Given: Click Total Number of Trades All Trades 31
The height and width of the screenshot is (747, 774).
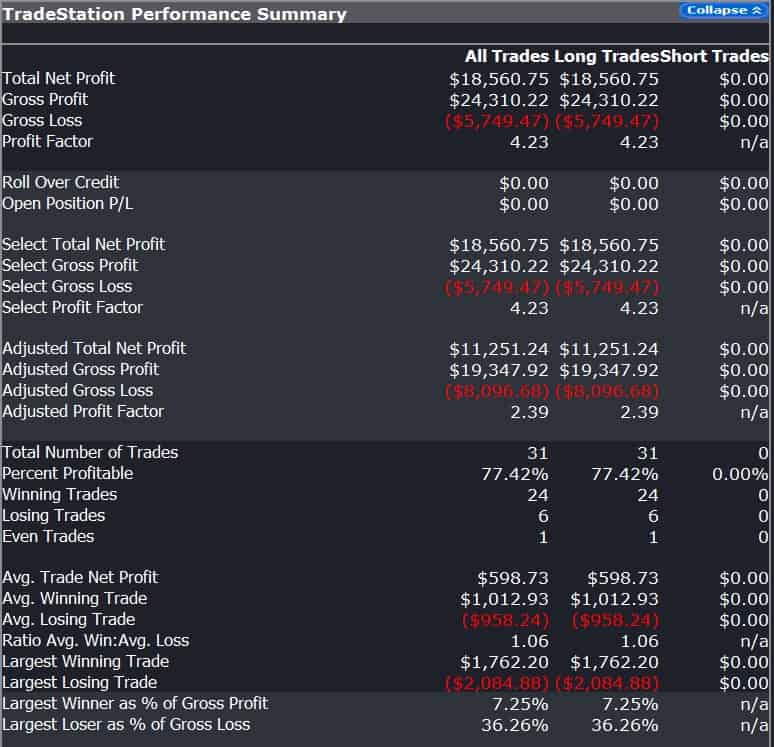Looking at the screenshot, I should coord(538,454).
